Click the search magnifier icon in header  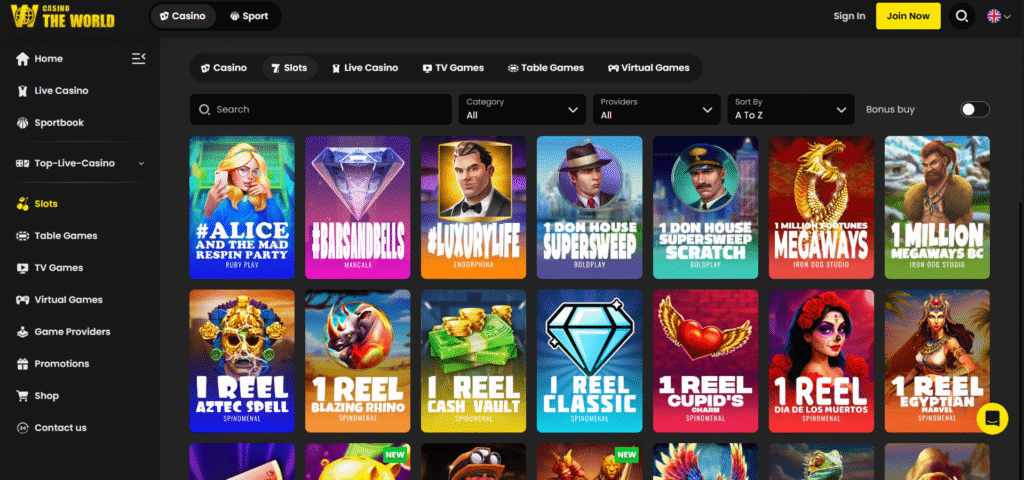coord(961,16)
